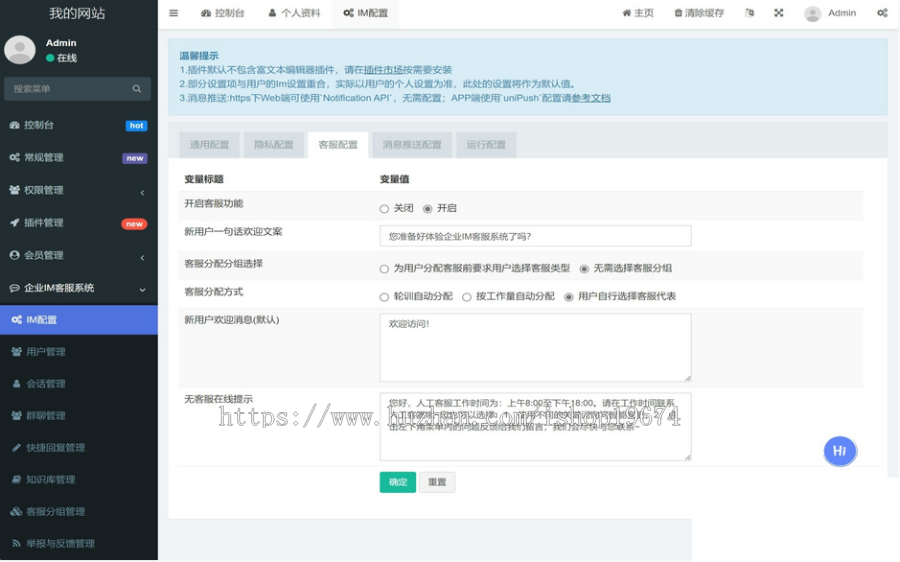
Task: Open the 控制台 tab in top bar
Action: 223,13
